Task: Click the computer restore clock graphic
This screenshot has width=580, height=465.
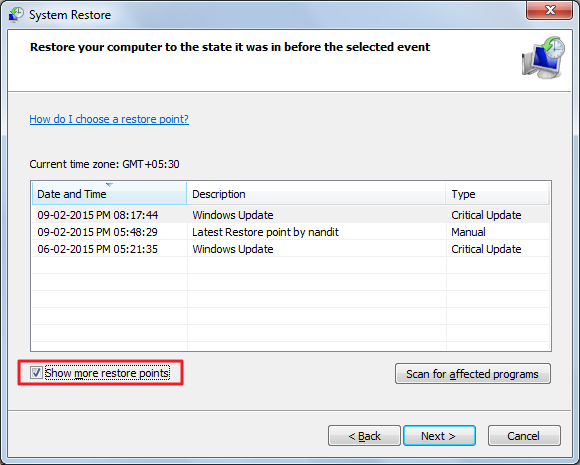Action: click(x=543, y=57)
